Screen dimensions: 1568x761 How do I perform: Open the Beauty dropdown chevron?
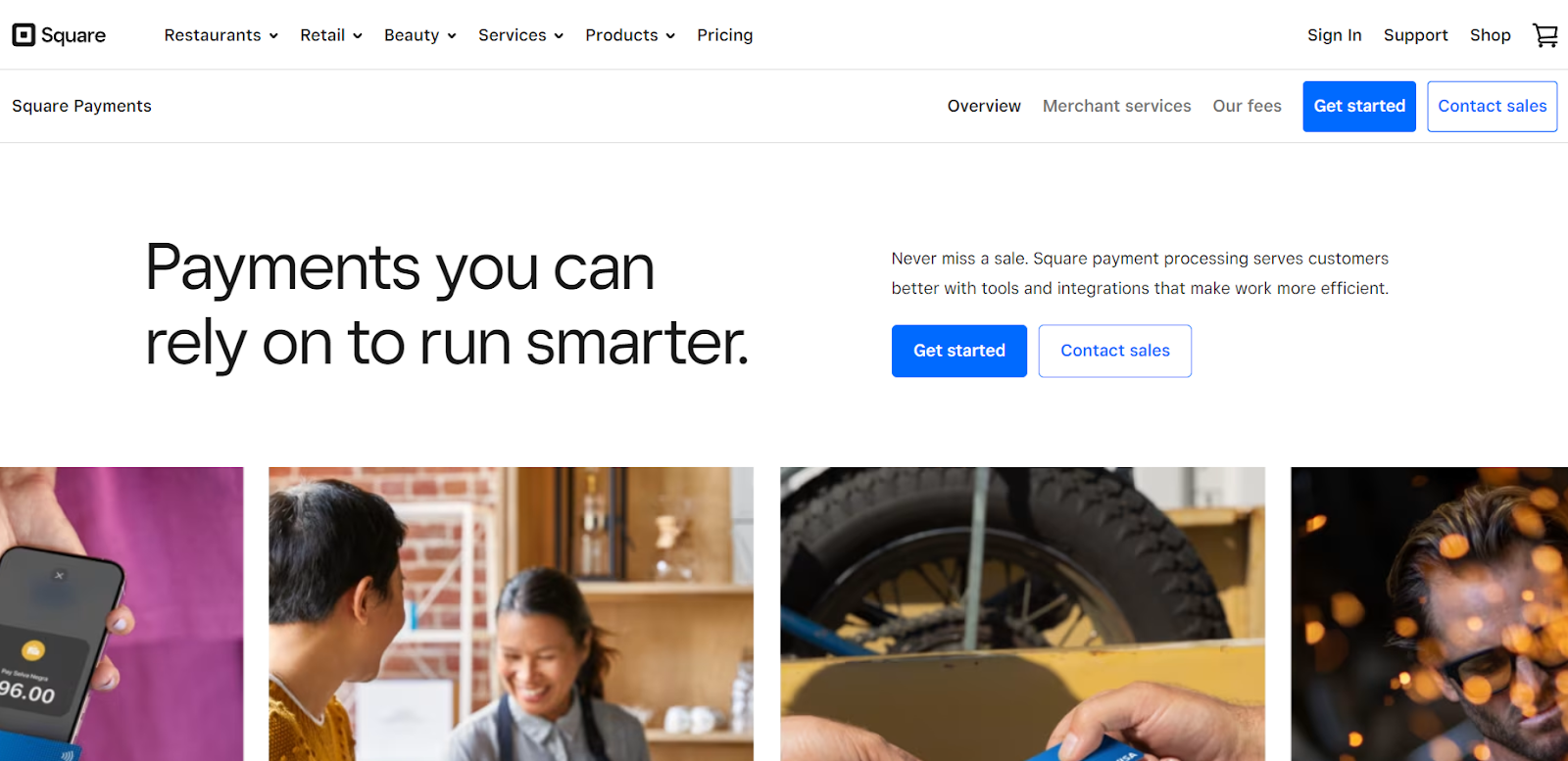coord(452,36)
